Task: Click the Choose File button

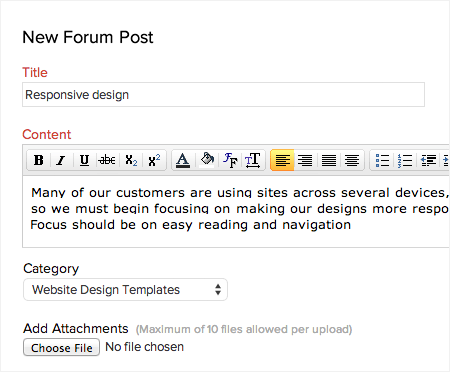Action: point(61,347)
